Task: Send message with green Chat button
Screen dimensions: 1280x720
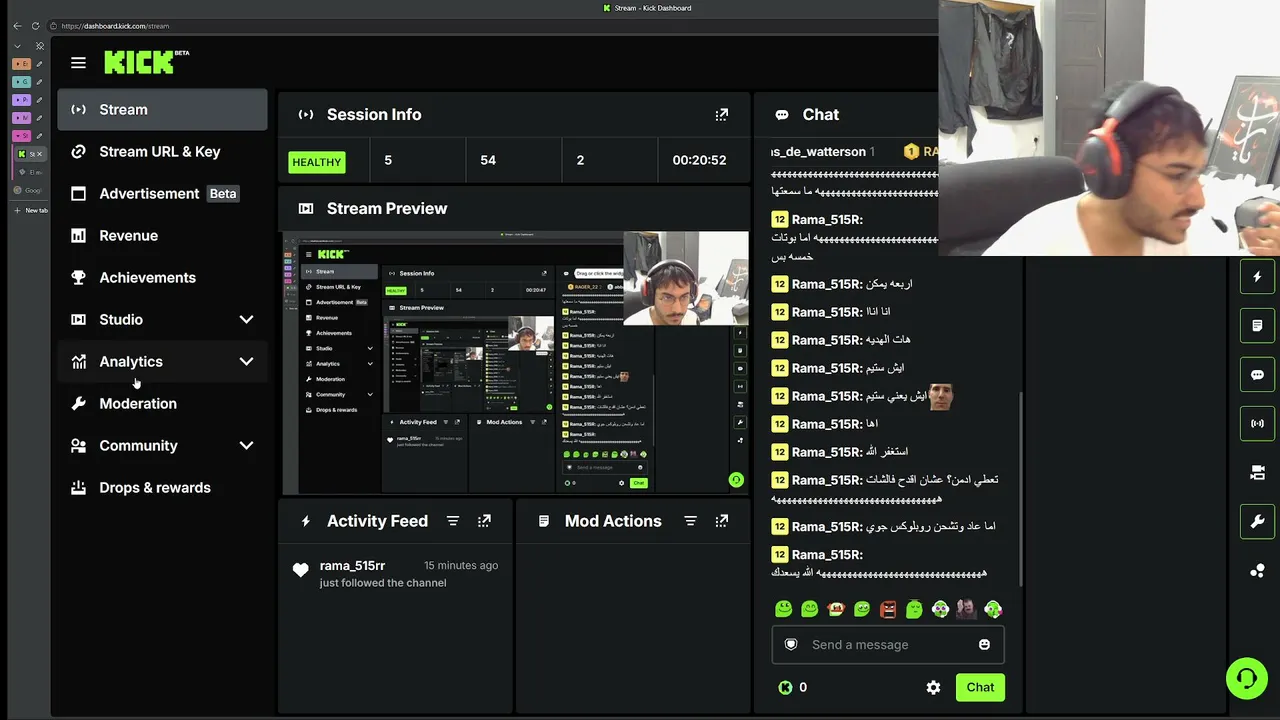Action: (980, 687)
